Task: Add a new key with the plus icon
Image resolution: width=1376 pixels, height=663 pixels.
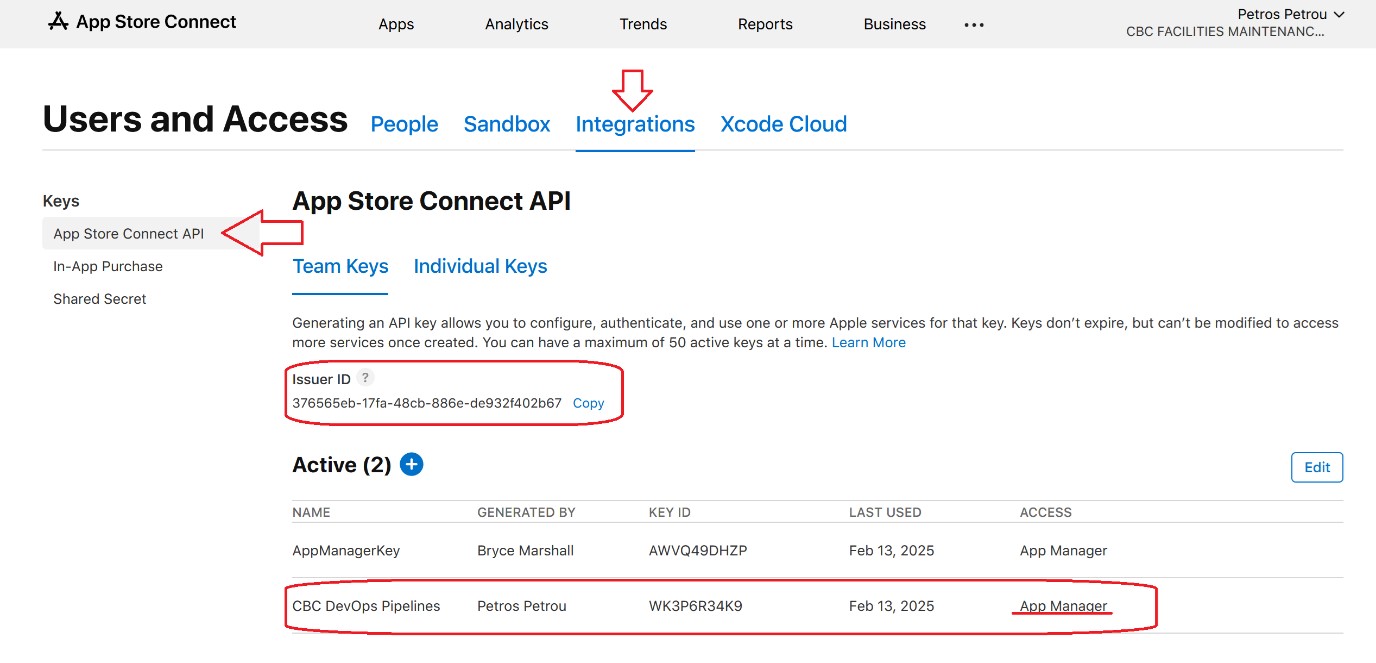Action: point(410,464)
